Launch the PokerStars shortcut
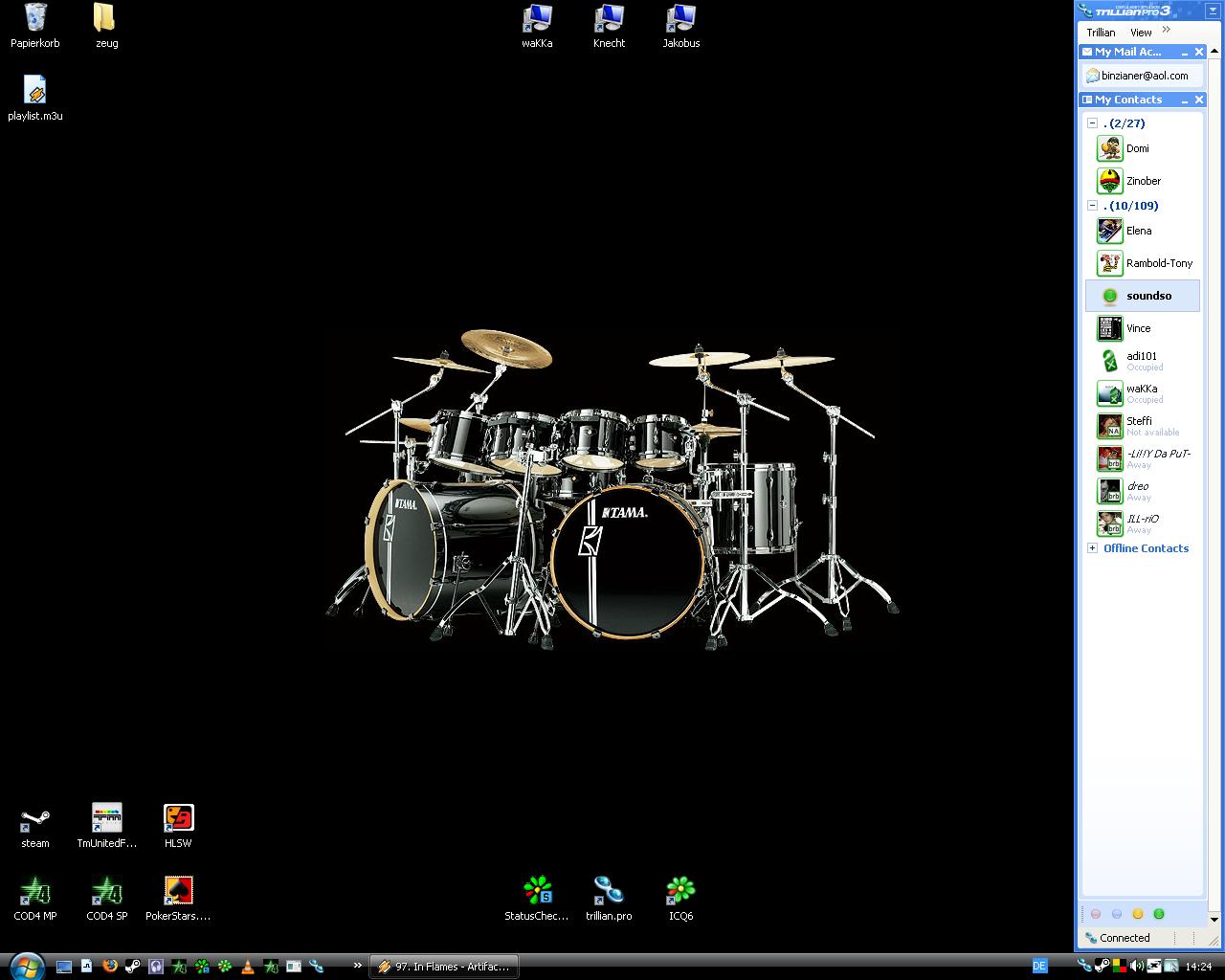Image resolution: width=1225 pixels, height=980 pixels. point(178,900)
